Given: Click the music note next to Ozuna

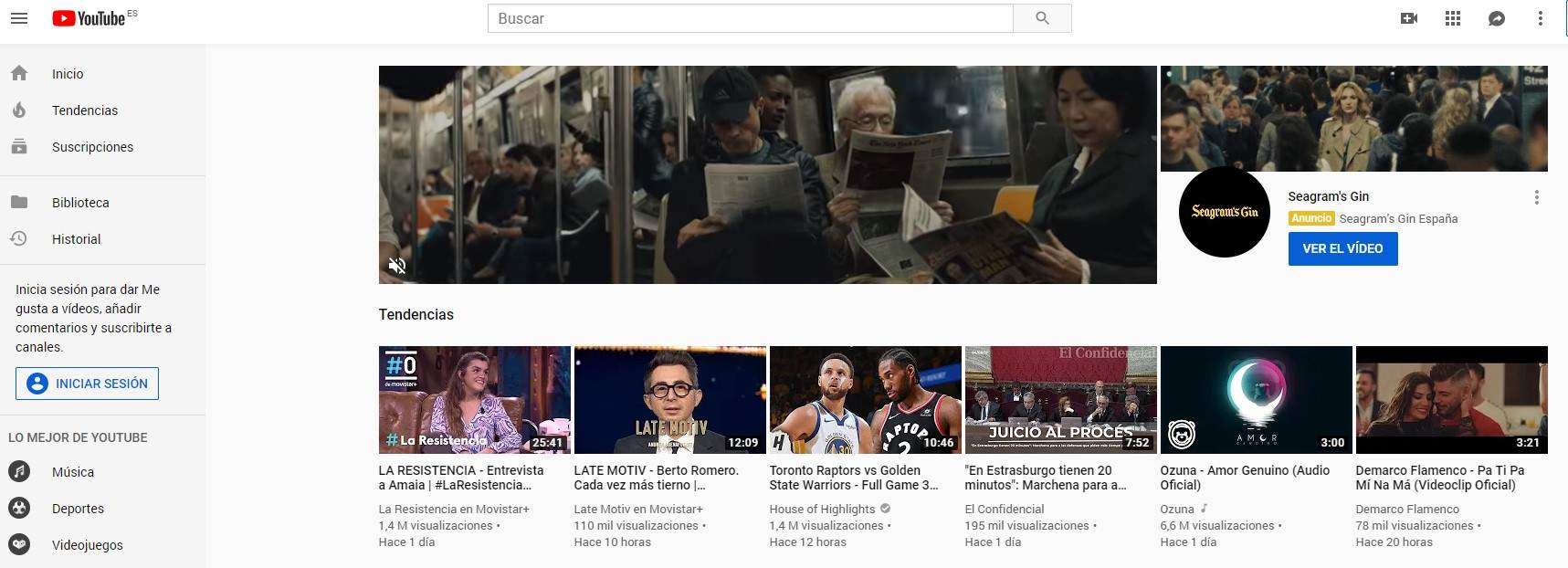Looking at the screenshot, I should click(1205, 509).
